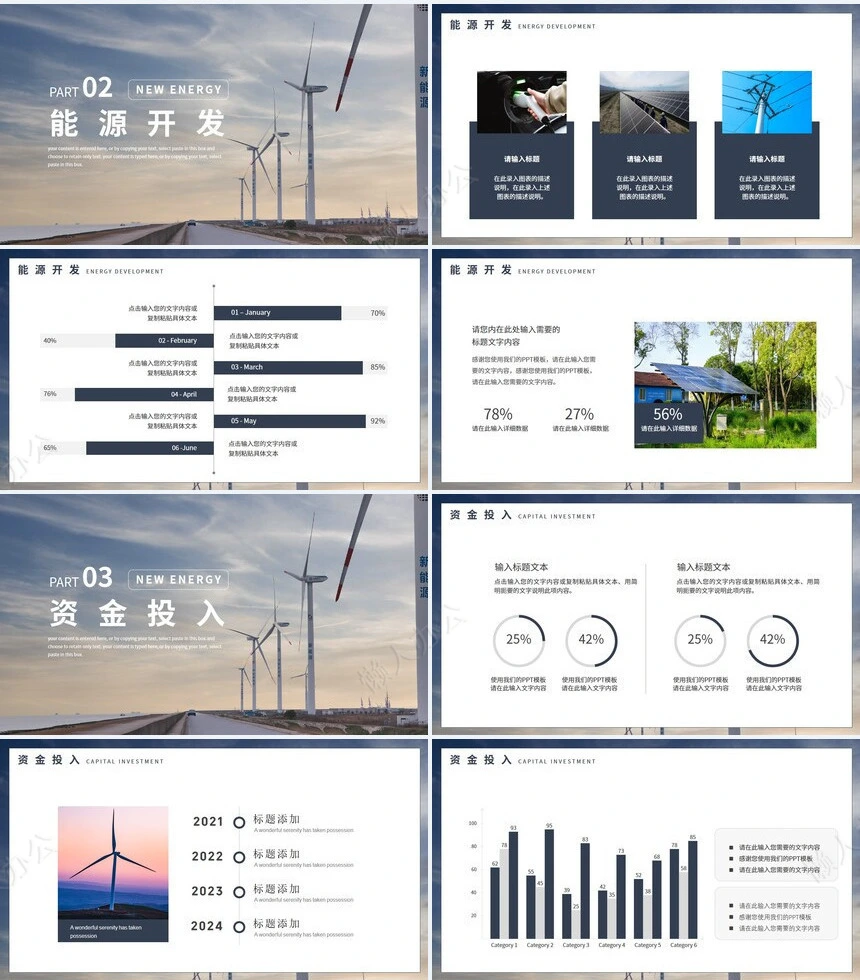Click the NEW ENERGY badge beside PART 03
The height and width of the screenshot is (980, 860).
[178, 580]
